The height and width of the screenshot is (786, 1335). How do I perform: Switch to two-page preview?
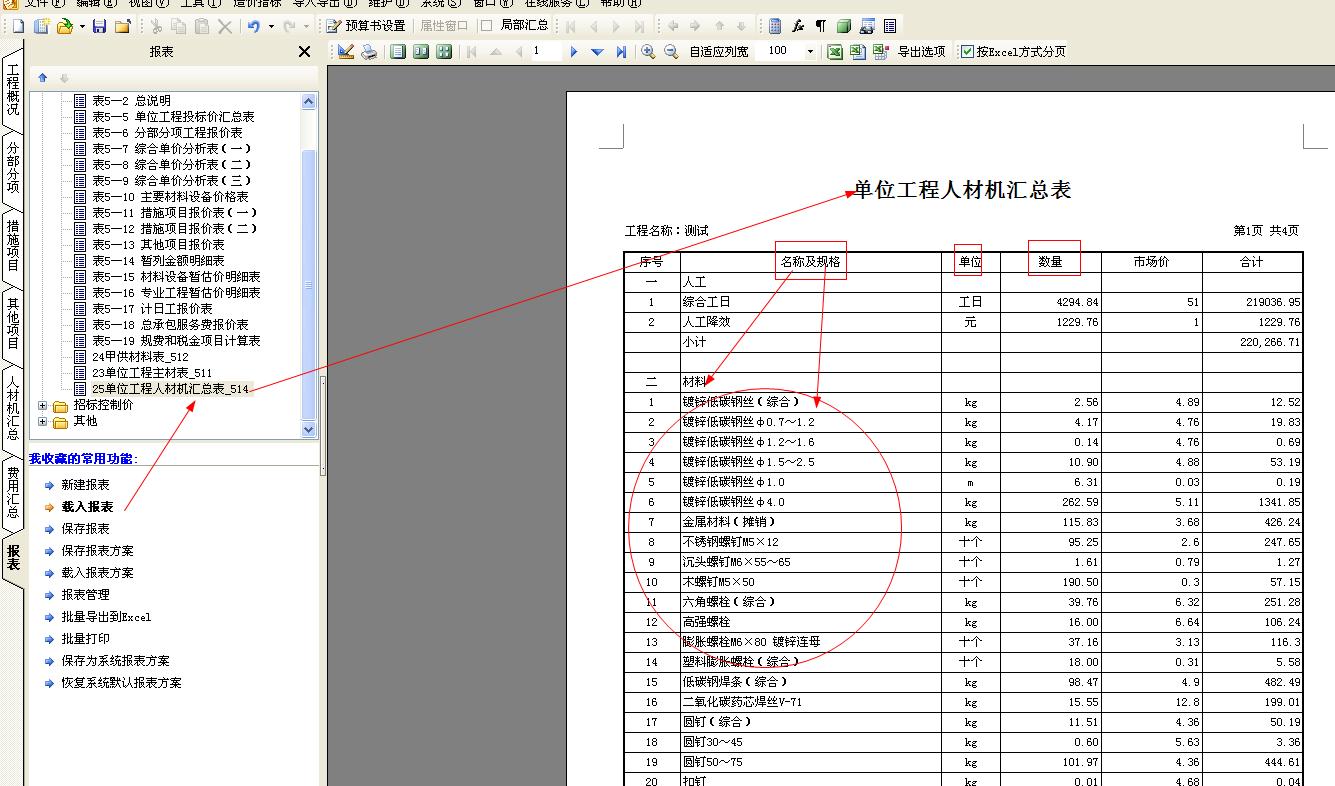421,51
